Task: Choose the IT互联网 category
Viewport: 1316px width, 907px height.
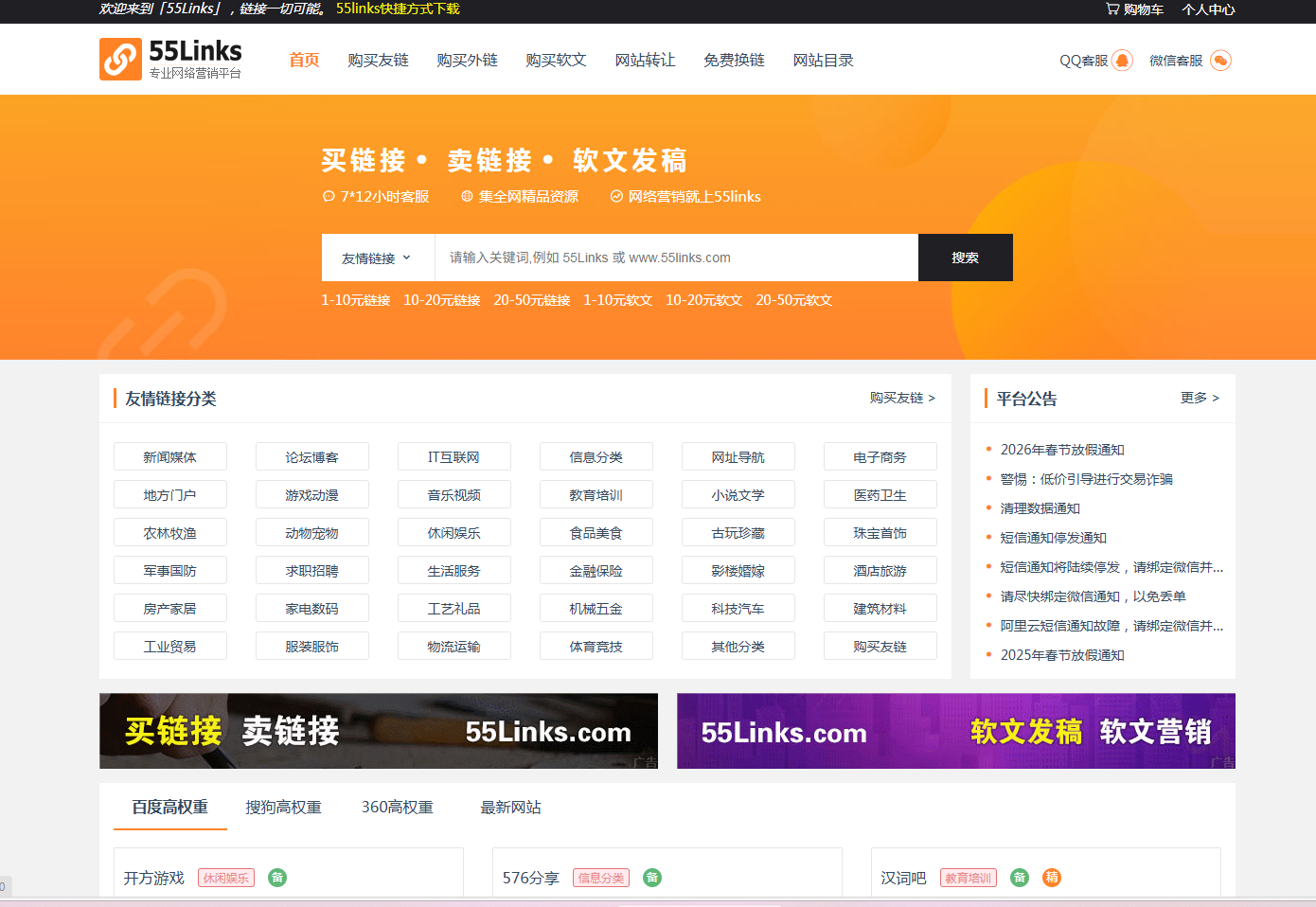Action: point(454,456)
